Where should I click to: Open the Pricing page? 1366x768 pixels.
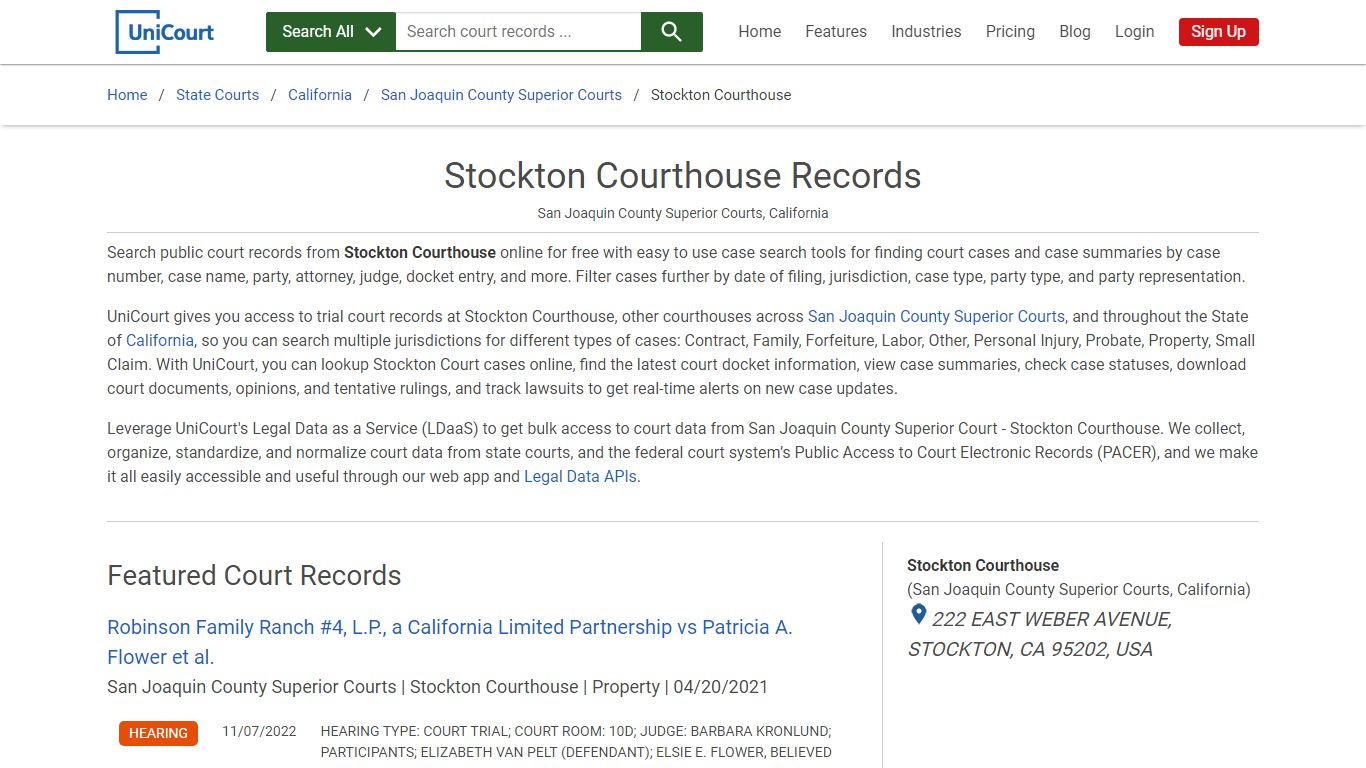pyautogui.click(x=1010, y=32)
